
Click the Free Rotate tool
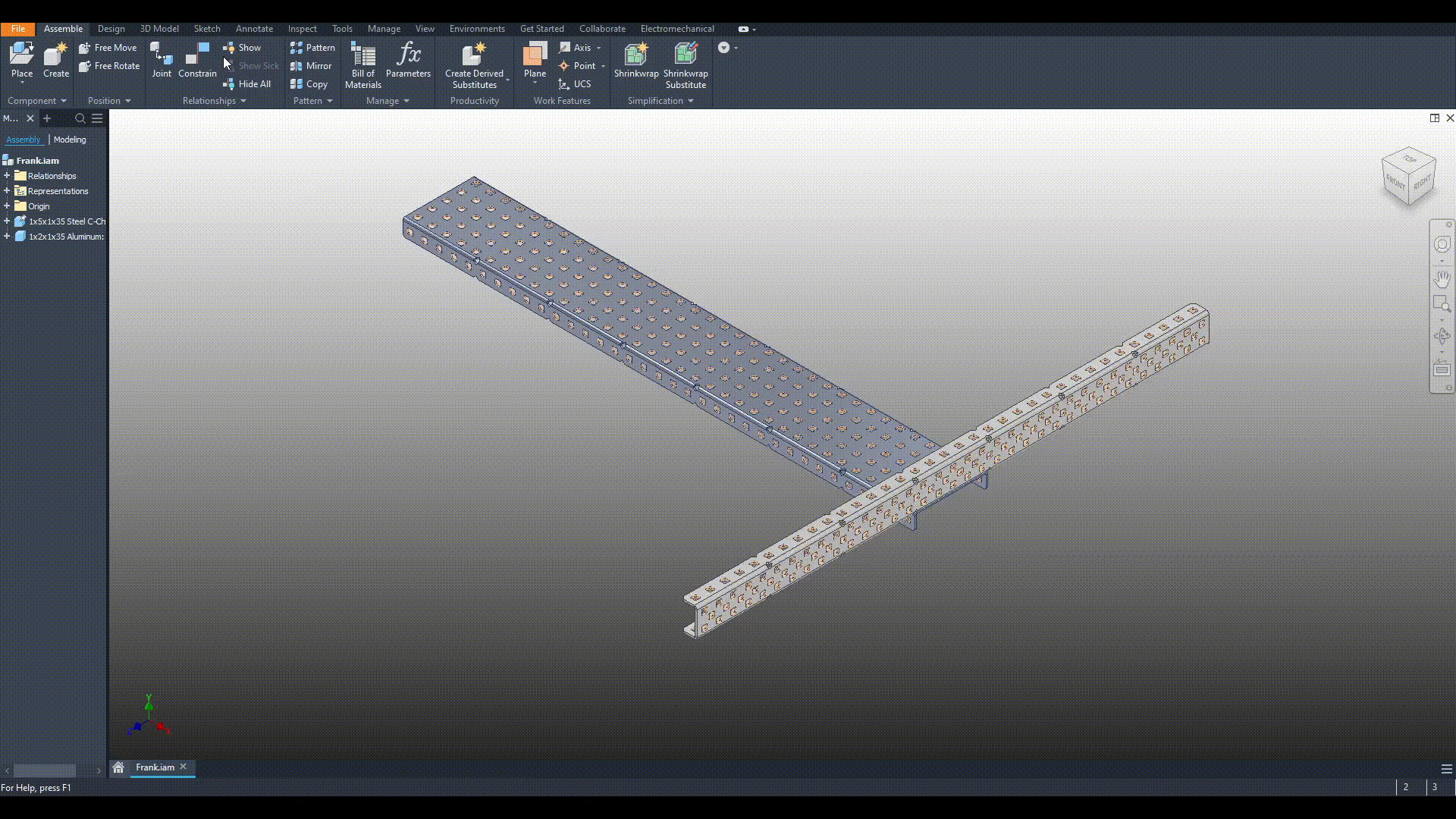click(x=109, y=66)
